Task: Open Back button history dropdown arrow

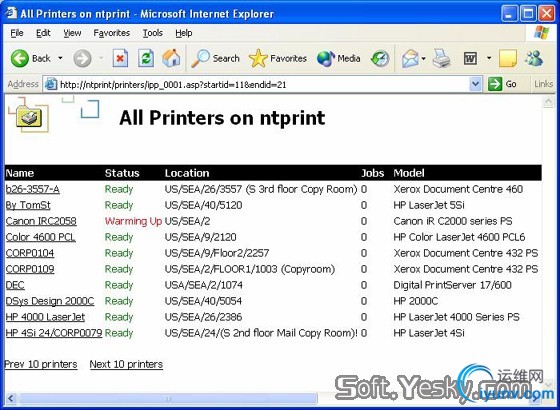Action: (x=60, y=58)
